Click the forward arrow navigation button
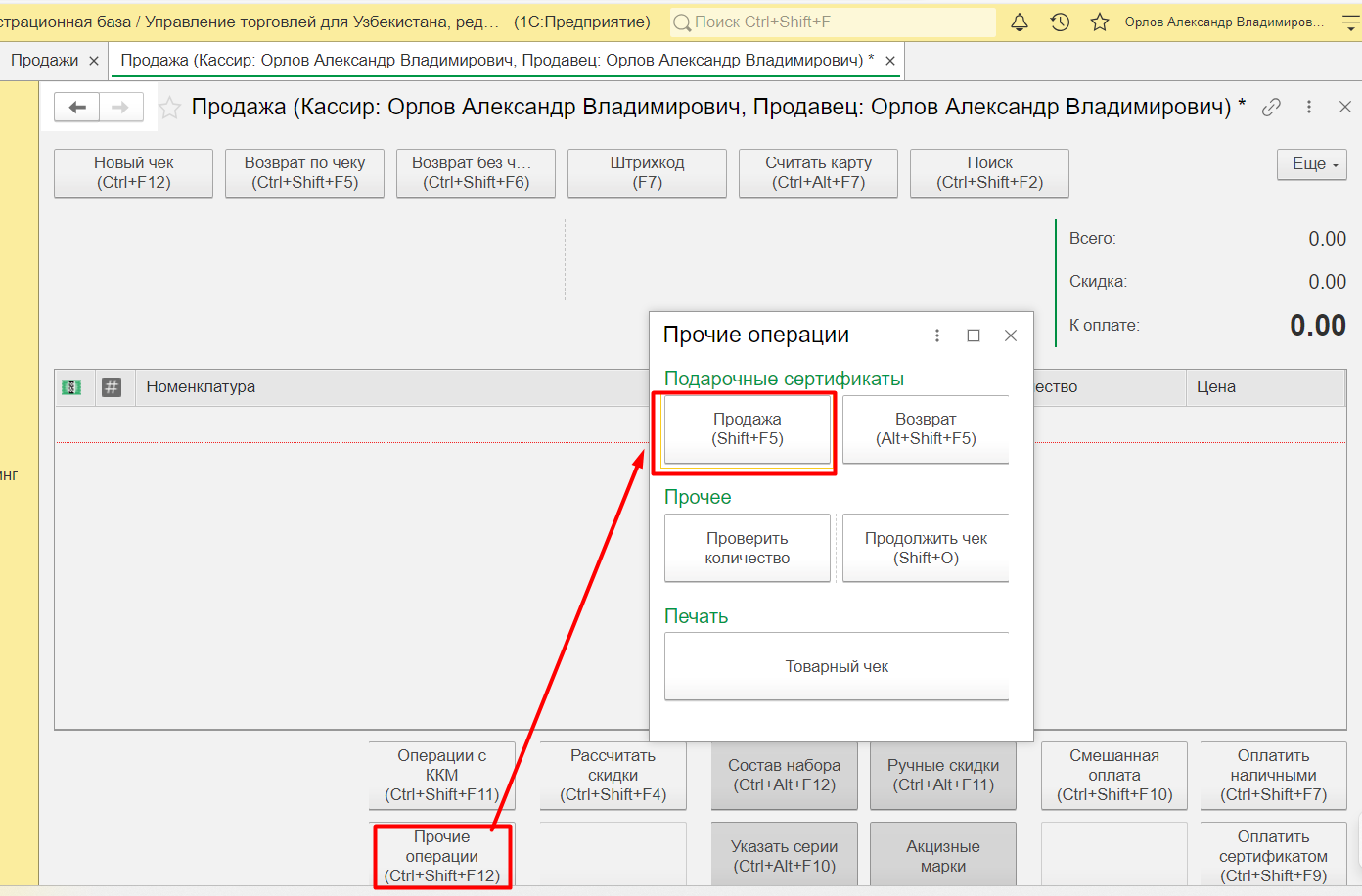The image size is (1362, 896). coord(120,107)
